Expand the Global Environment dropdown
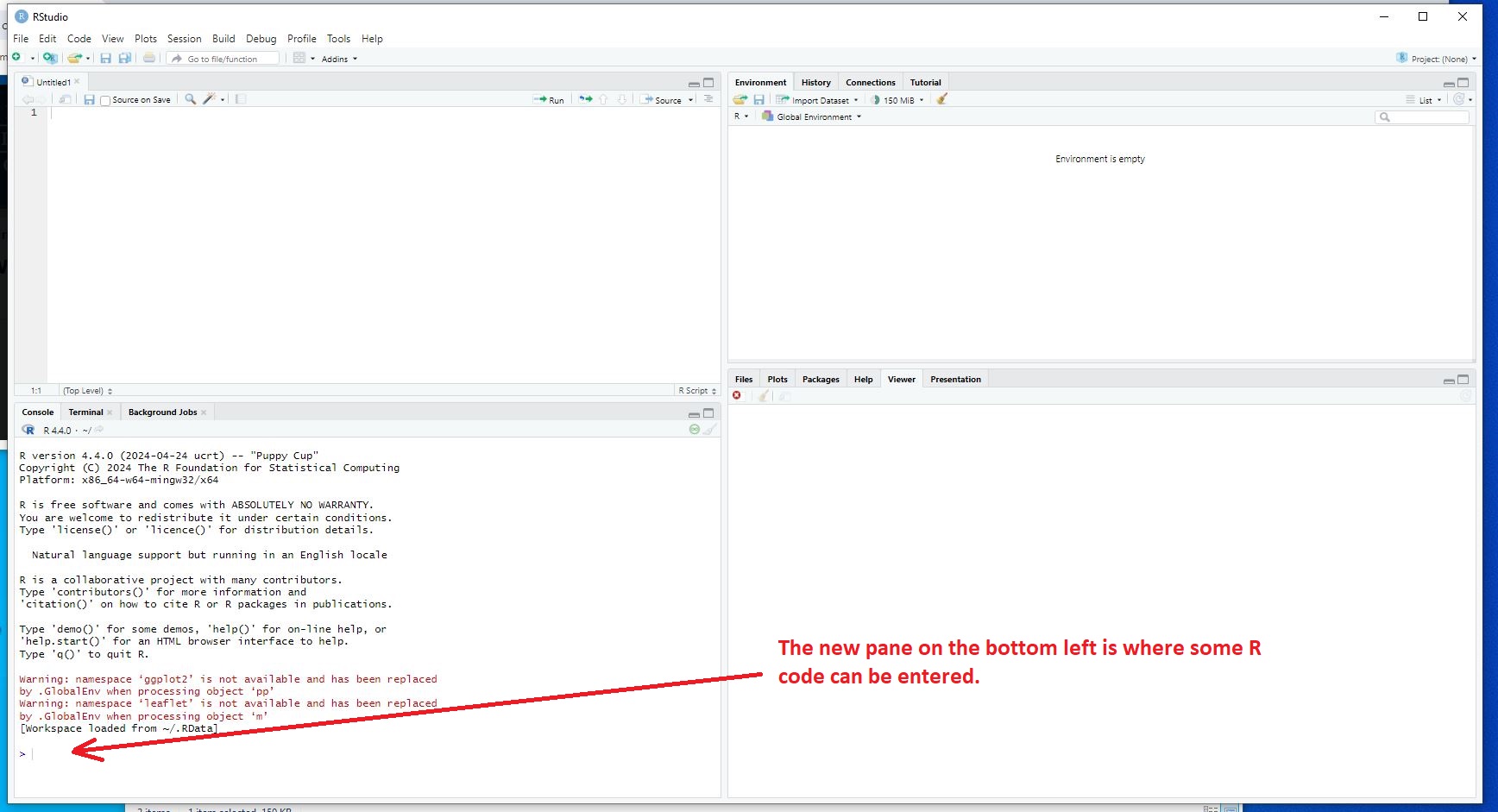 click(813, 116)
